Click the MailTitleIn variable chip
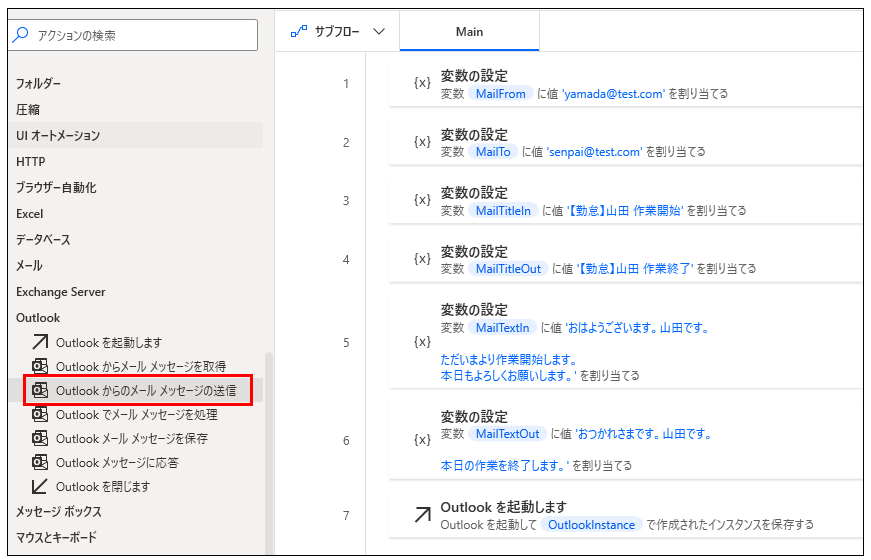The width and height of the screenshot is (871, 560). pyautogui.click(x=503, y=211)
